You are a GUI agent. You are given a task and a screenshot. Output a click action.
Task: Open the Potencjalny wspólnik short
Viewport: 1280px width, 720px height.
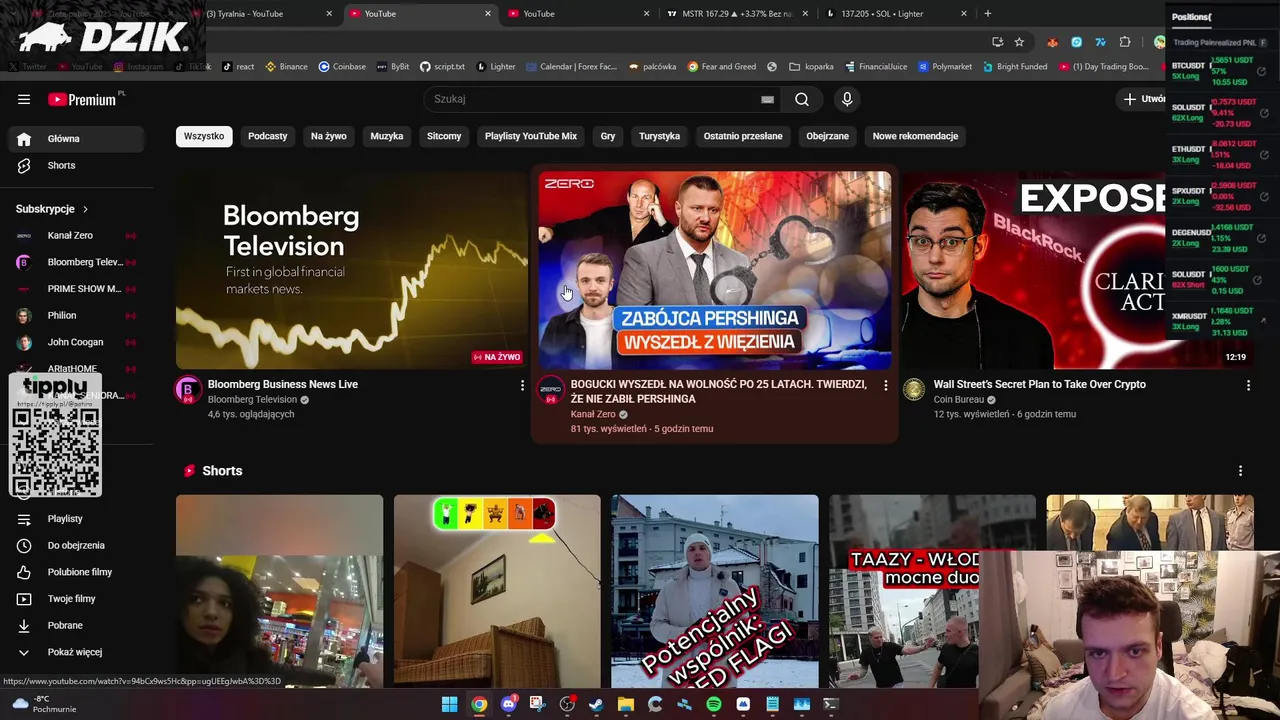(x=715, y=592)
